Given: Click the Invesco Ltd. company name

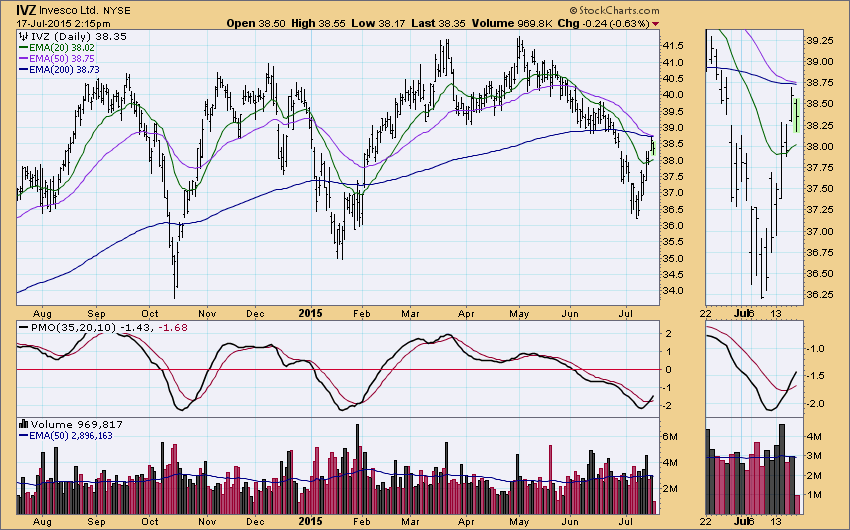Looking at the screenshot, I should [x=68, y=10].
